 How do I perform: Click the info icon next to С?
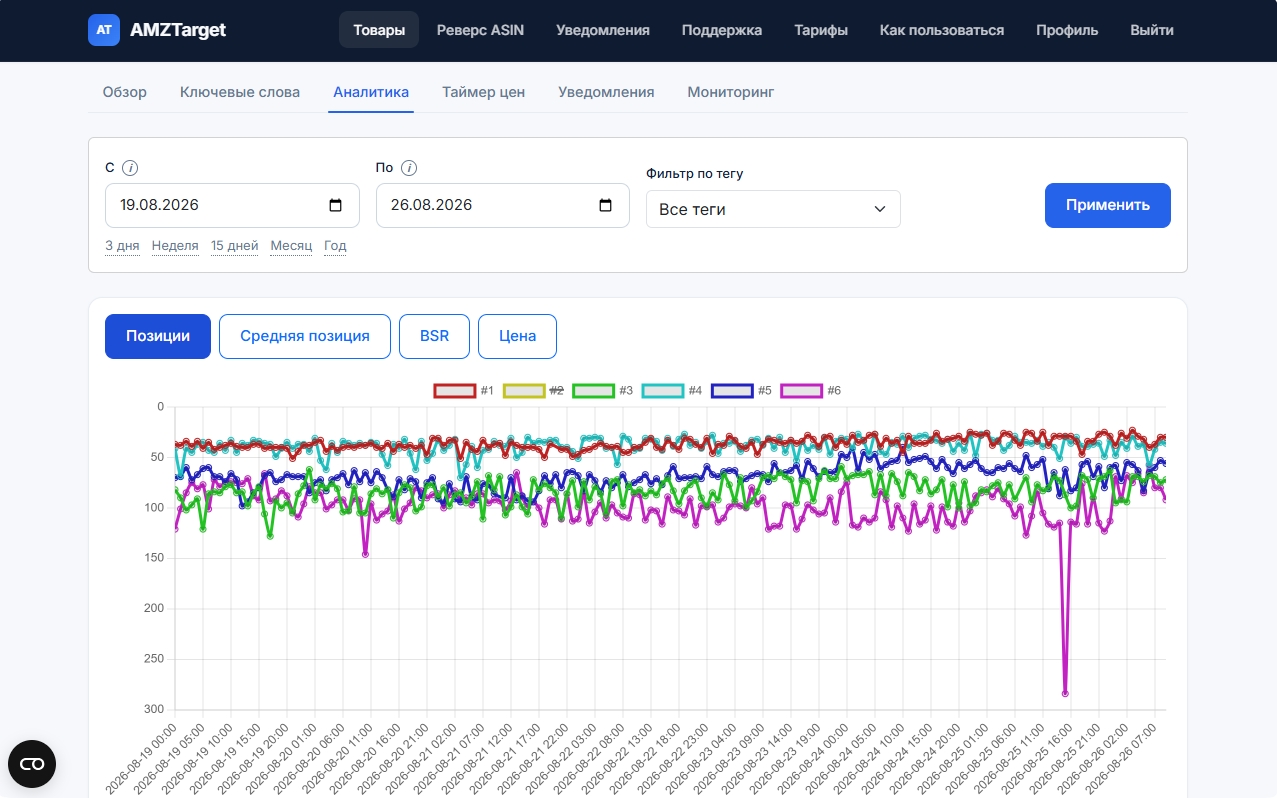130,168
